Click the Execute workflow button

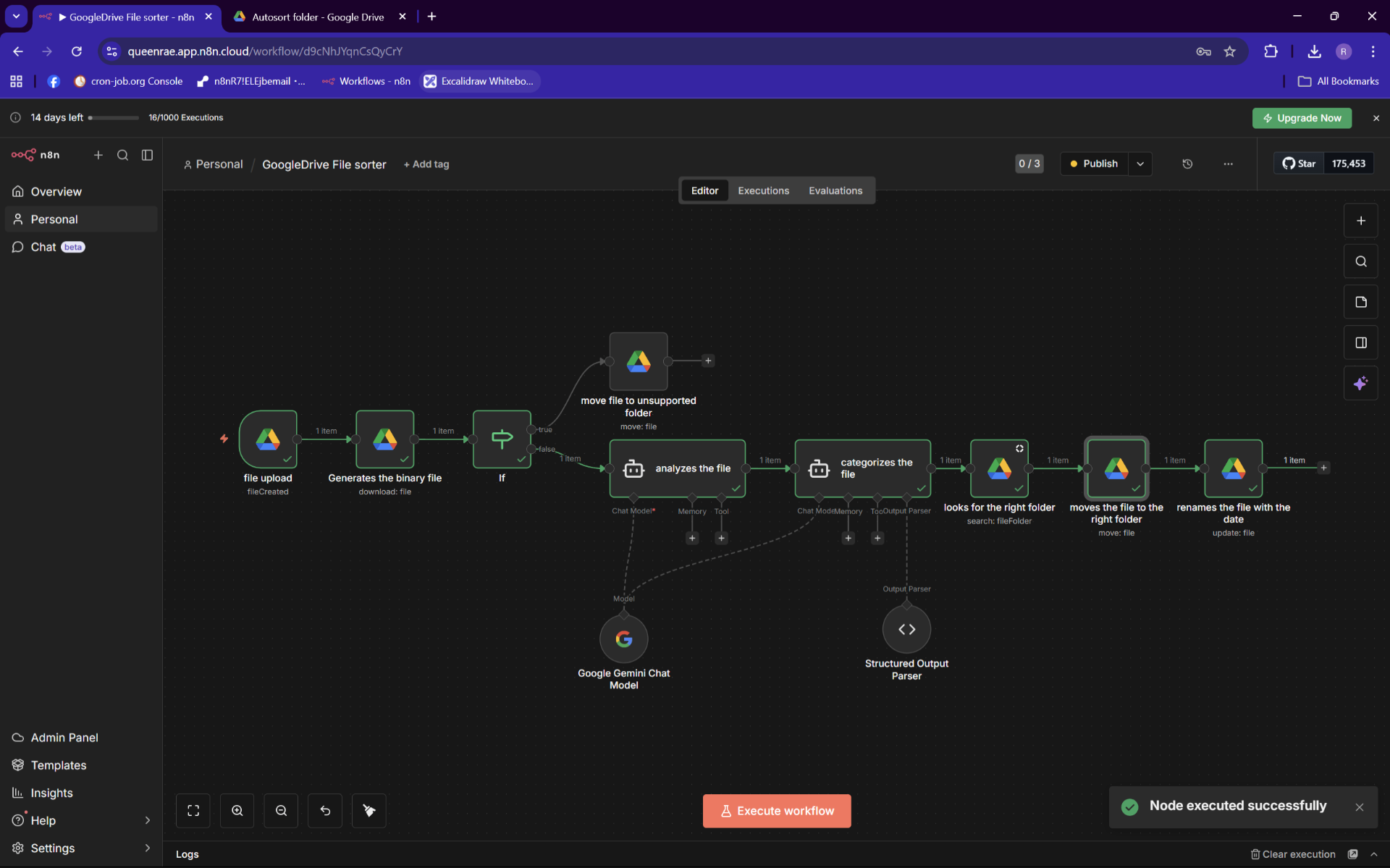click(777, 811)
